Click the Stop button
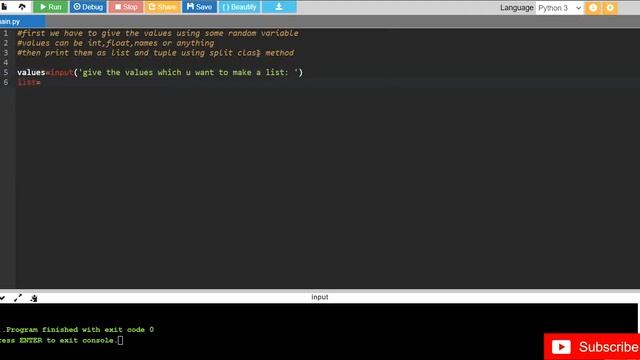Image resolution: width=640 pixels, height=360 pixels. click(126, 7)
